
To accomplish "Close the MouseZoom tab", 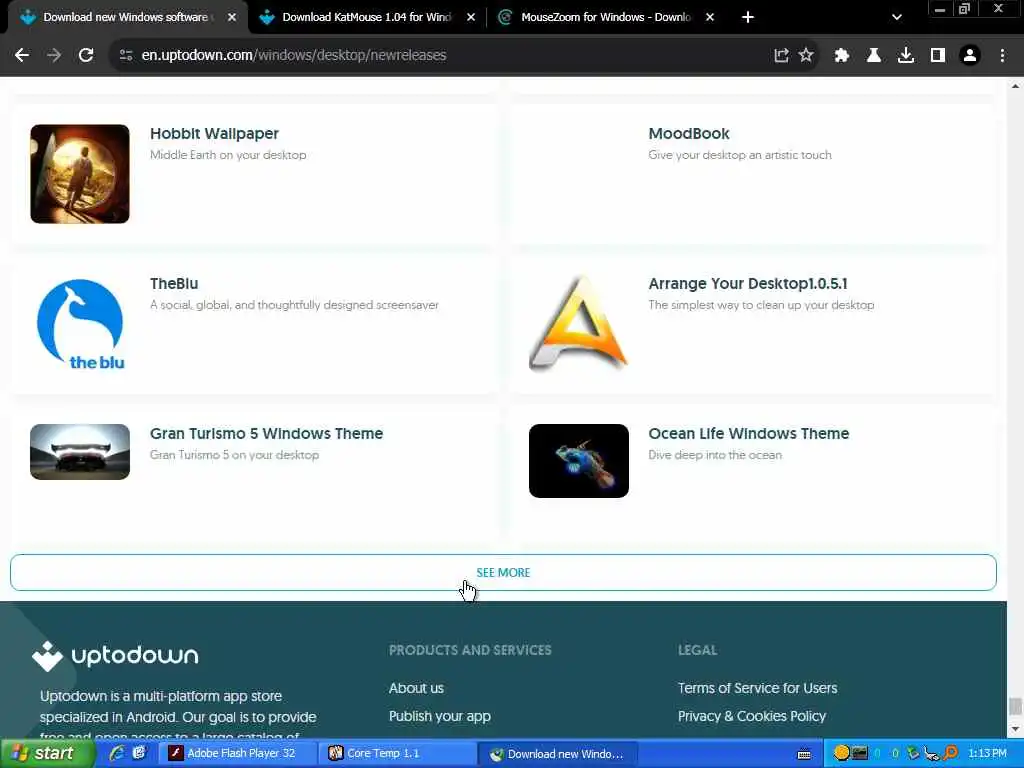I will pos(710,18).
